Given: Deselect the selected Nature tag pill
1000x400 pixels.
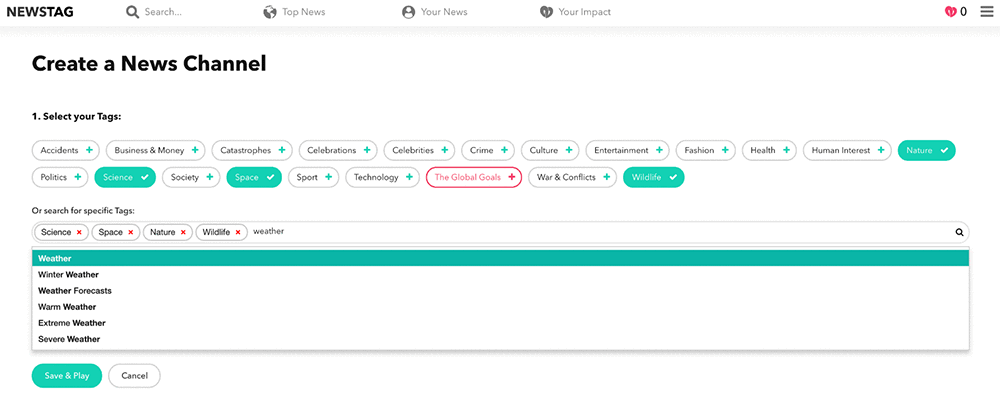Looking at the screenshot, I should (927, 151).
